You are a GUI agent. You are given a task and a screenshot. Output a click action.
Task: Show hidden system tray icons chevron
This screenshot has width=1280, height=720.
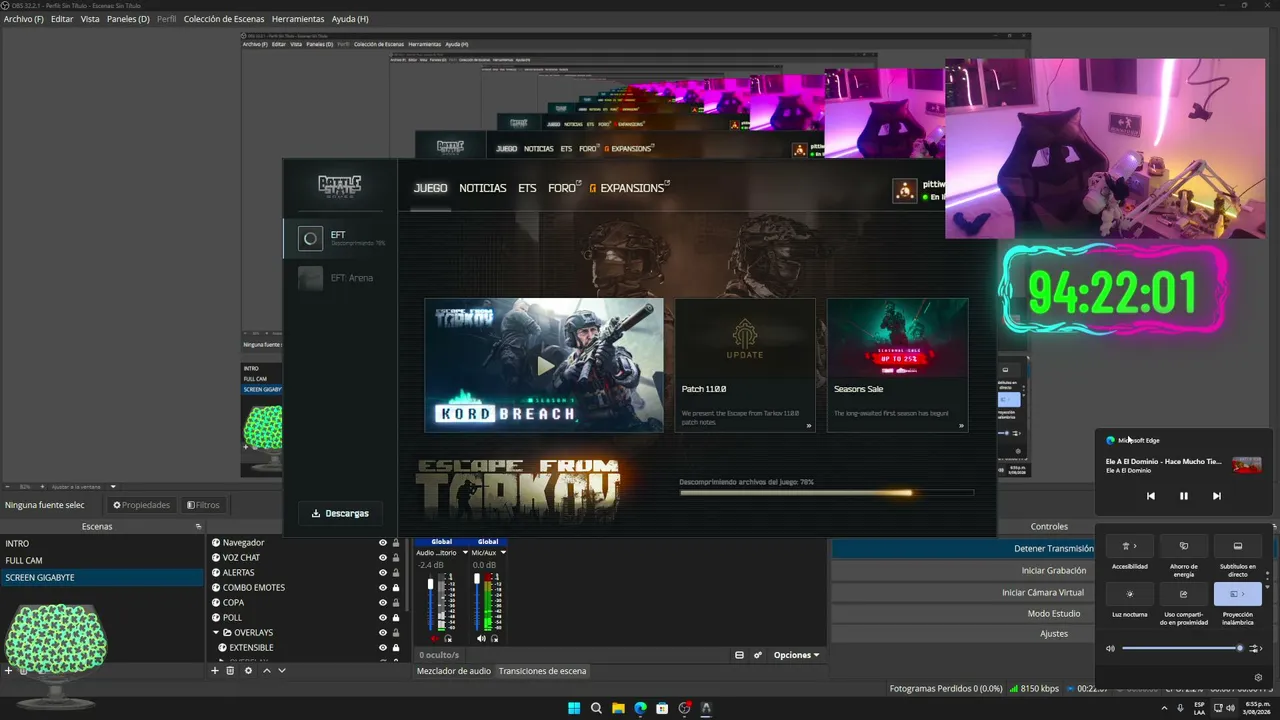point(1165,708)
